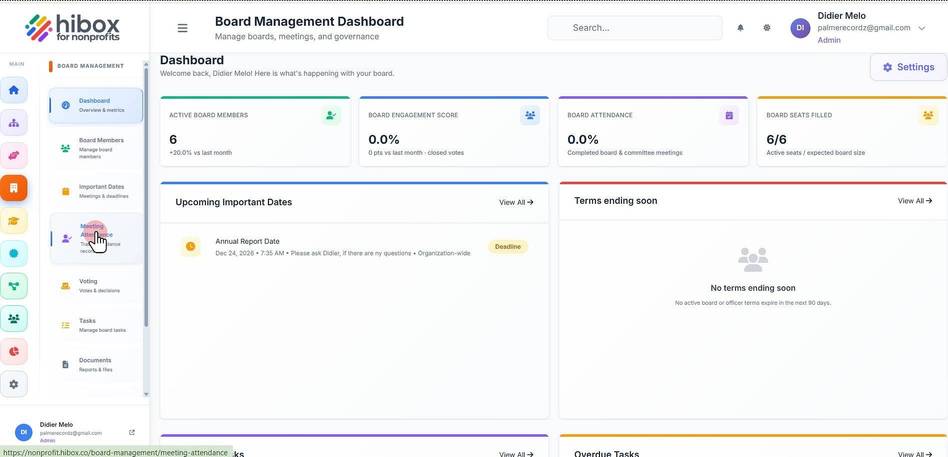Viewport: 948px width, 457px height.
Task: Click the teal circle icon in rail
Action: [14, 253]
